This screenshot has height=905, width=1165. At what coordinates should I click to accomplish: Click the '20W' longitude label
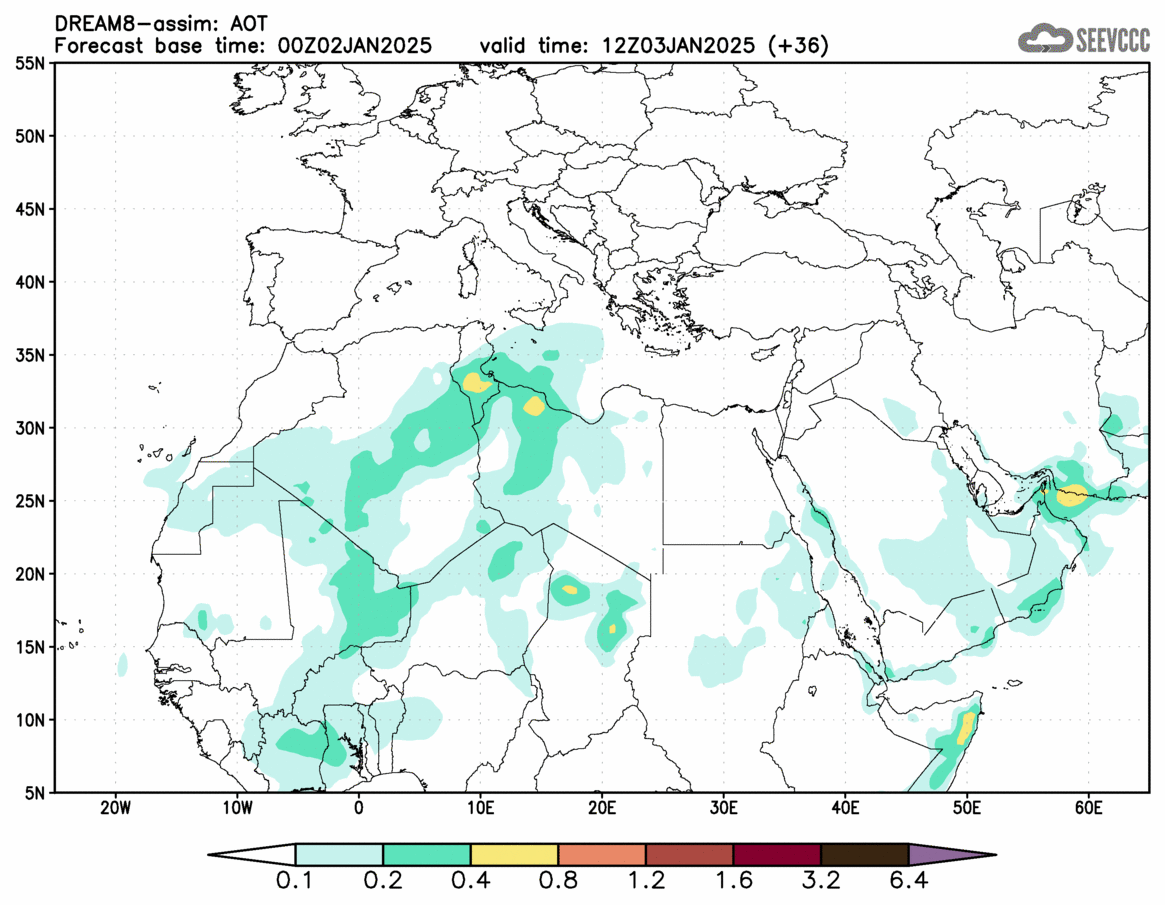tap(115, 808)
